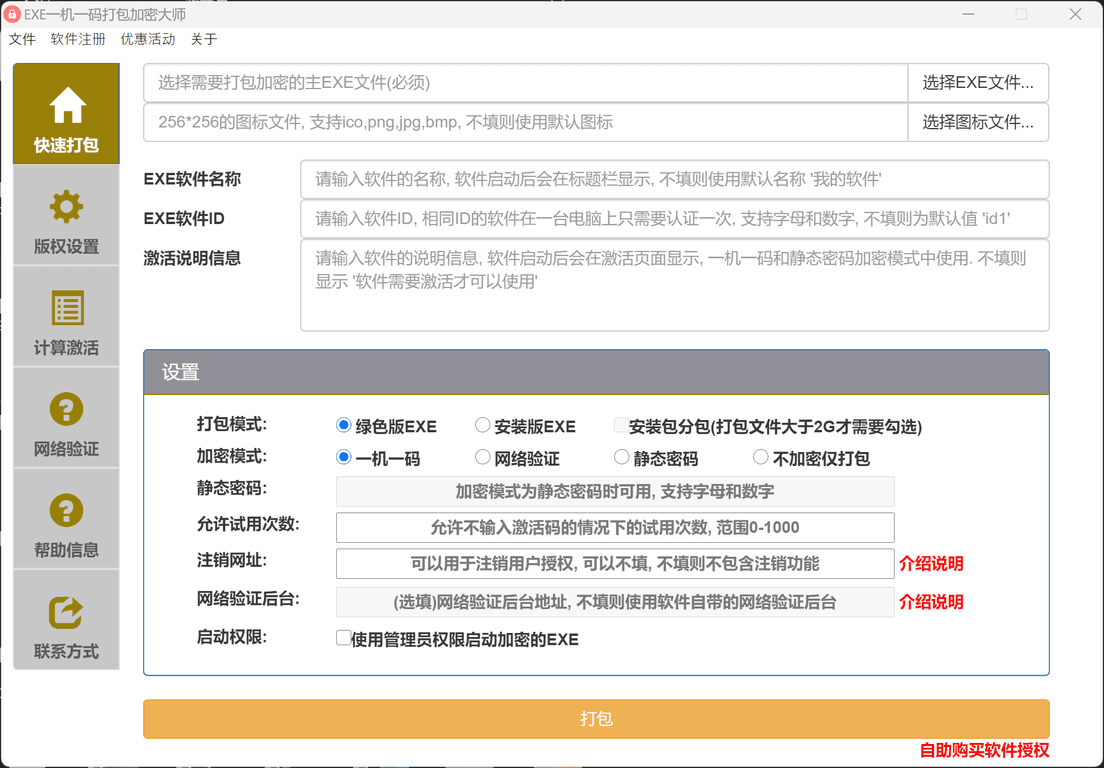Focus the EXE软件名称 input field
Image resolution: width=1104 pixels, height=768 pixels.
[x=674, y=180]
